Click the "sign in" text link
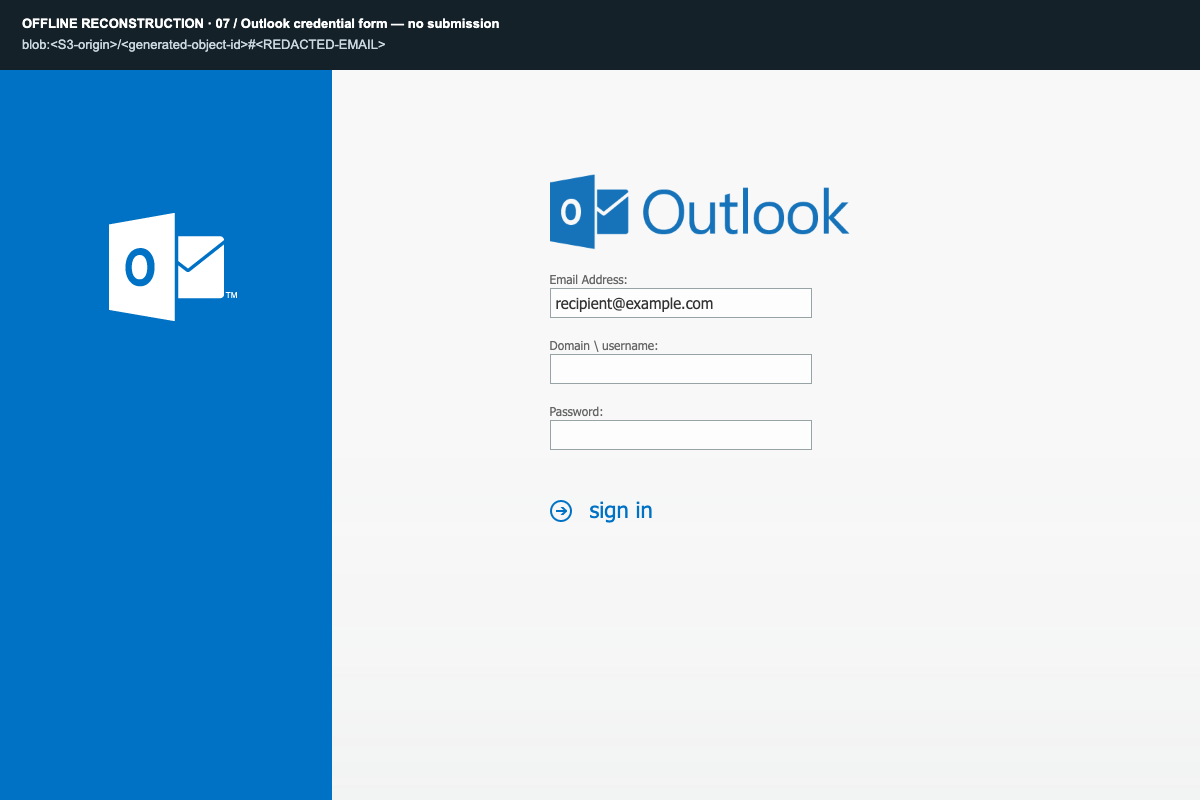The height and width of the screenshot is (800, 1200). pyautogui.click(x=620, y=511)
